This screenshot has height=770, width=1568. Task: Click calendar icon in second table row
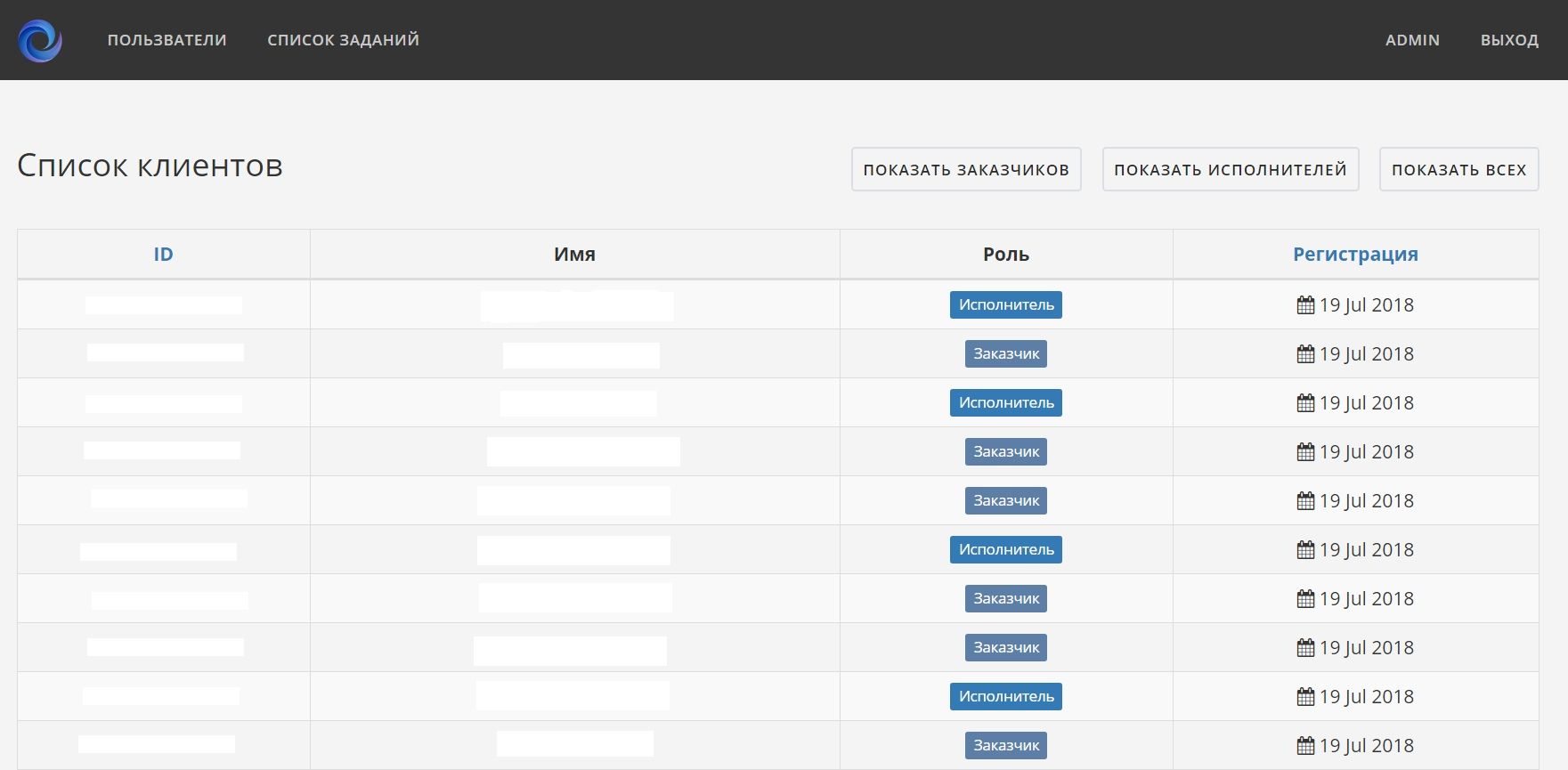pyautogui.click(x=1305, y=354)
